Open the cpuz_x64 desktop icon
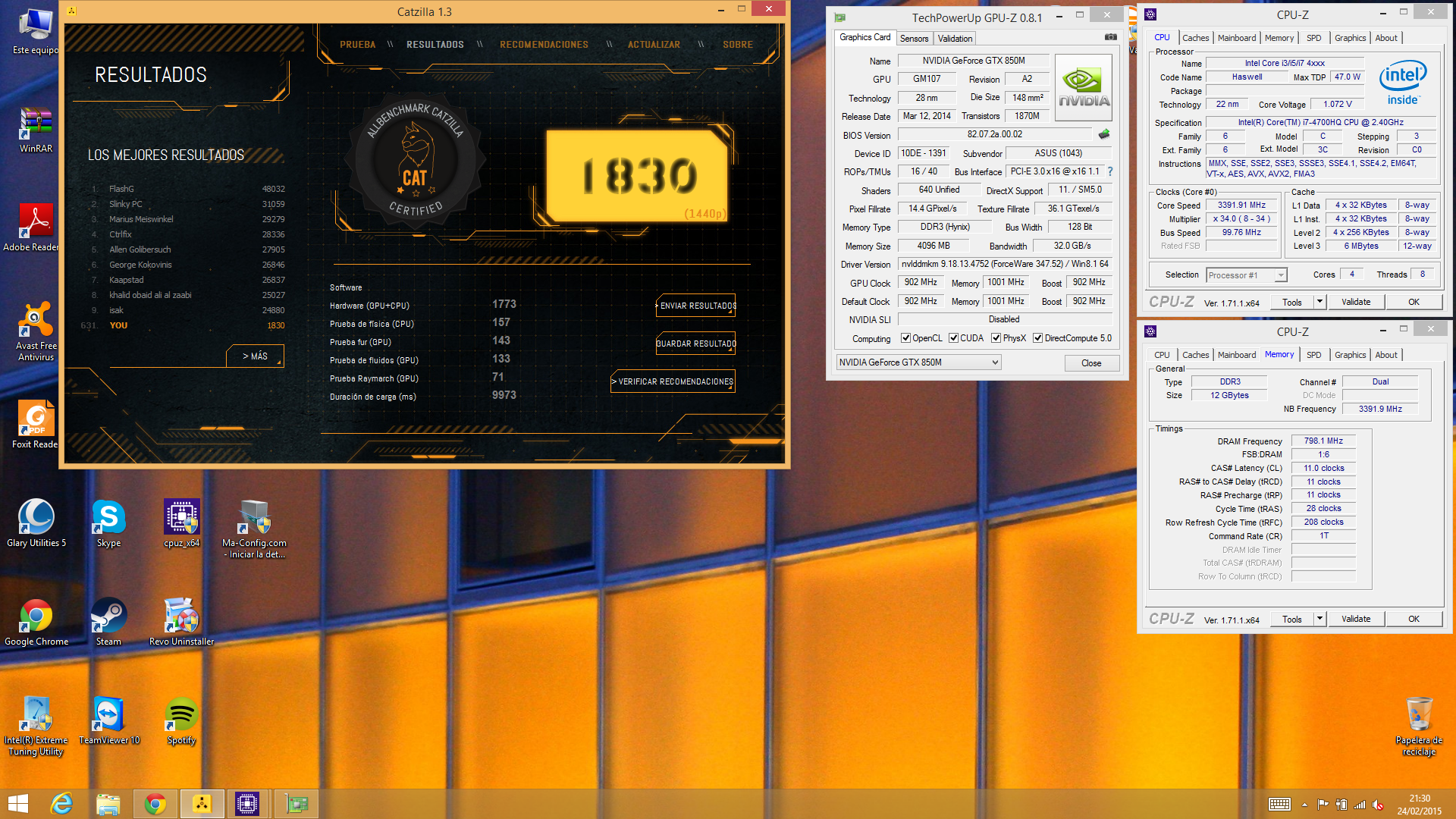 click(x=181, y=523)
